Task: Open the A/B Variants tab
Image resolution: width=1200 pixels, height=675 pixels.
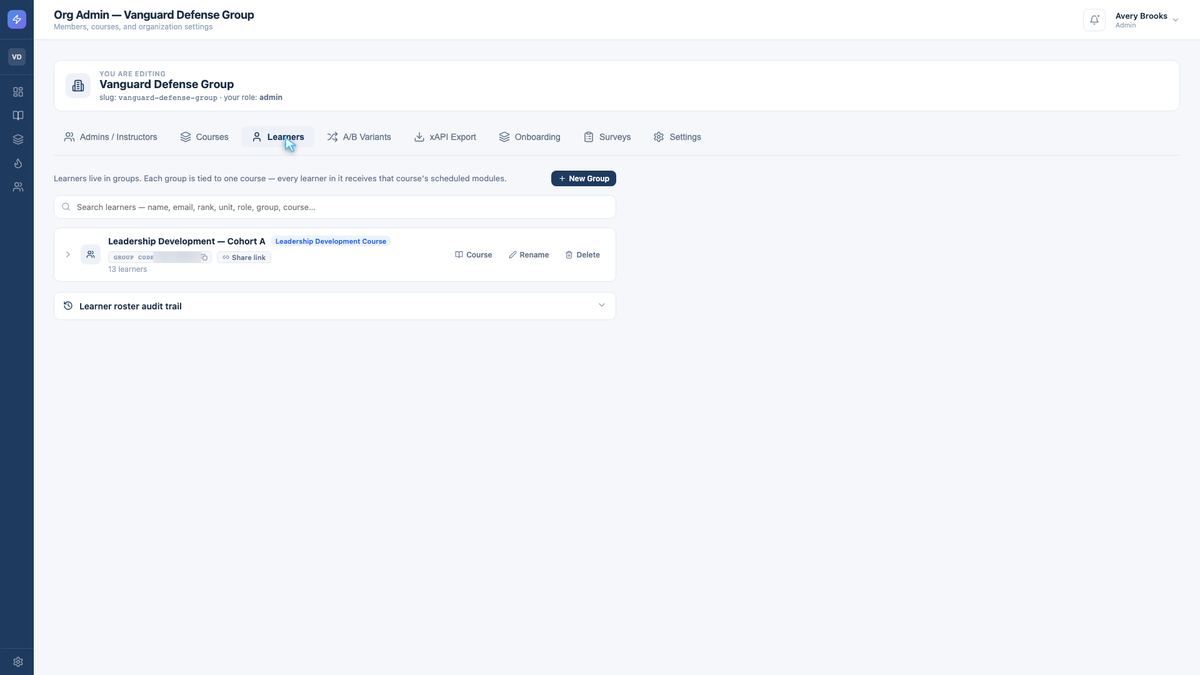Action: (359, 137)
